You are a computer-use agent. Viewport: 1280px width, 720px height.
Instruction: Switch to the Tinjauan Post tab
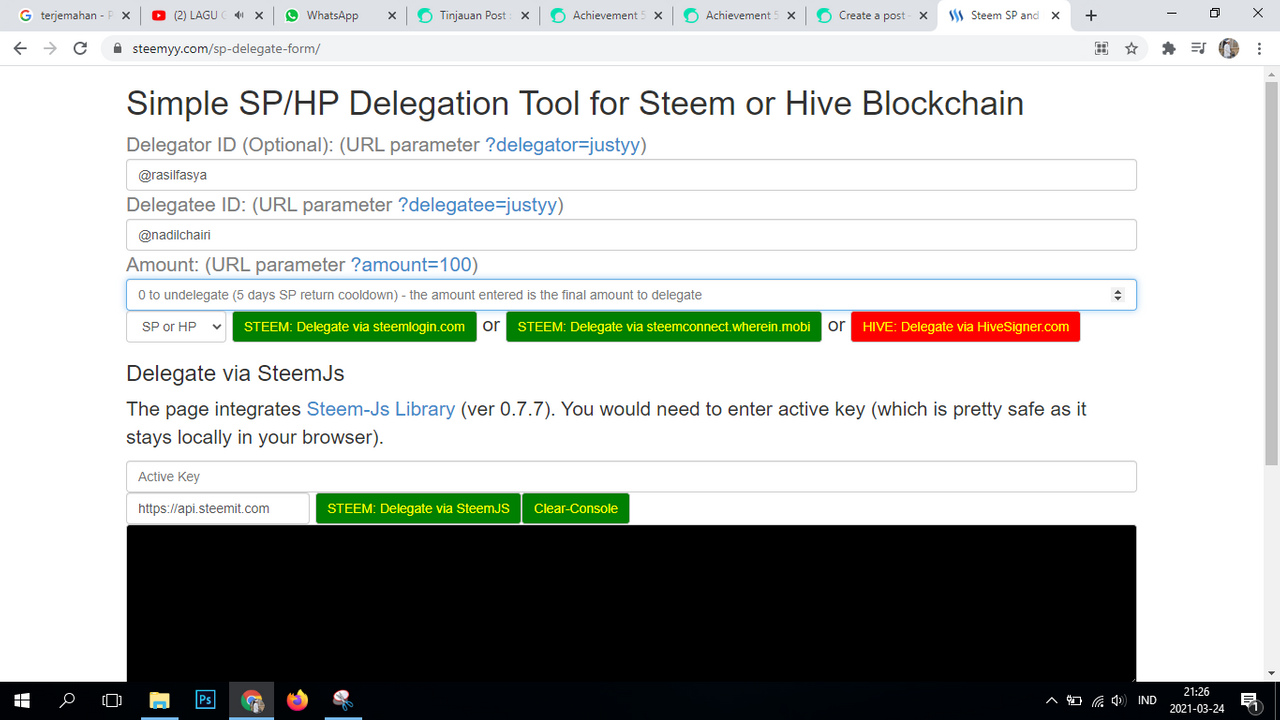[x=472, y=16]
